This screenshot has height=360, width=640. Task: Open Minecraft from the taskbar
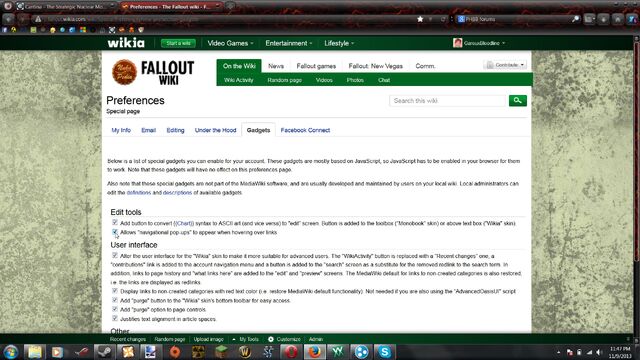tap(221, 352)
